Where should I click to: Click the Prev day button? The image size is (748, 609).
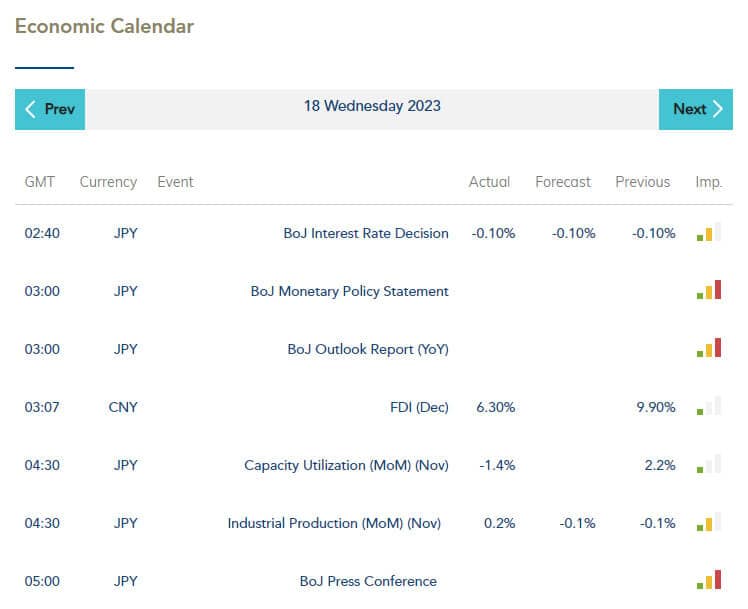[50, 109]
